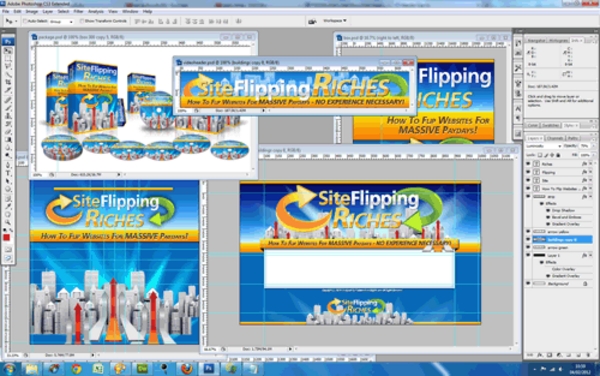The image size is (600, 376).
Task: Select the Shape tool
Action: (x=8, y=189)
